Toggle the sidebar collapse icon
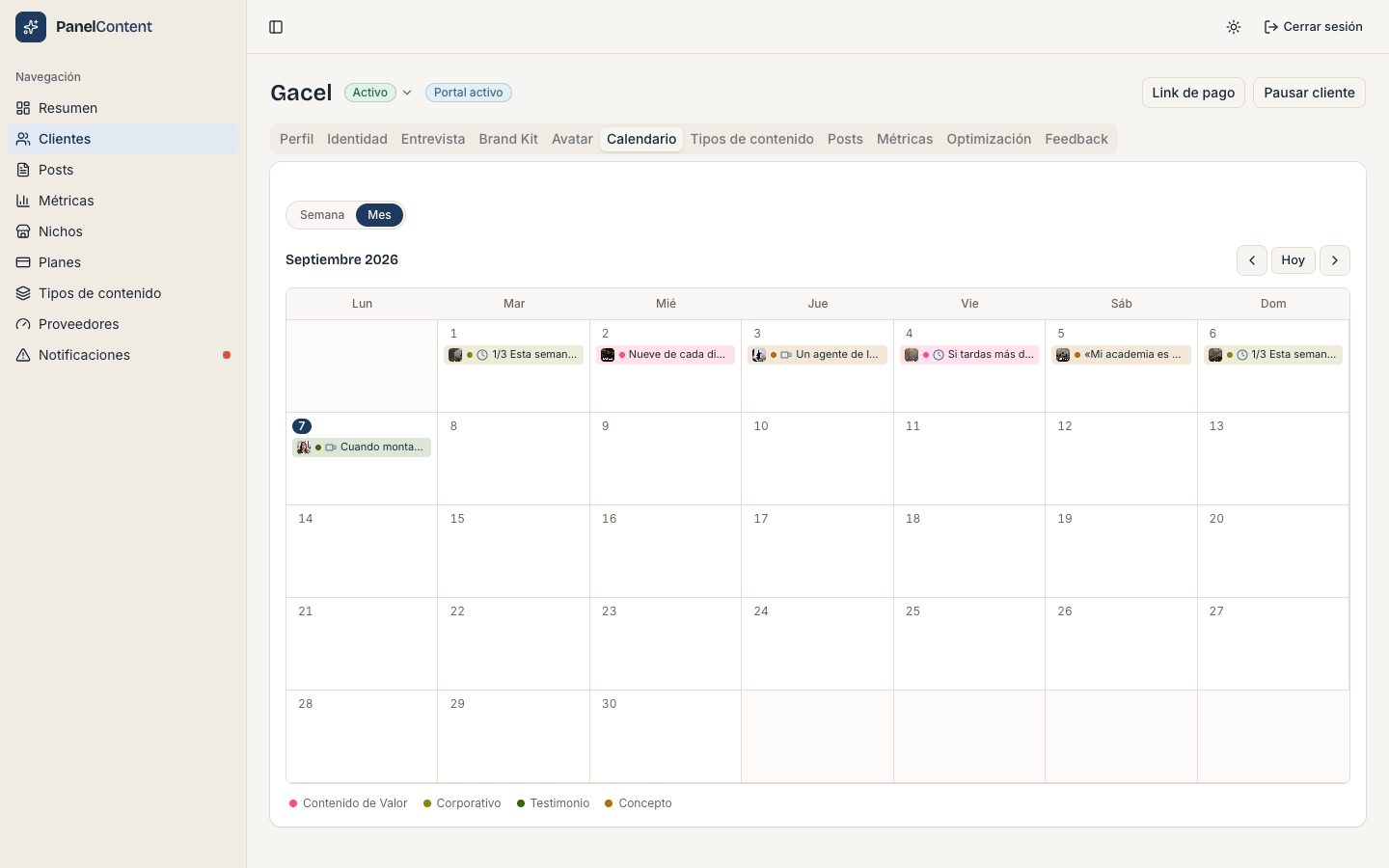1389x868 pixels. (x=276, y=27)
